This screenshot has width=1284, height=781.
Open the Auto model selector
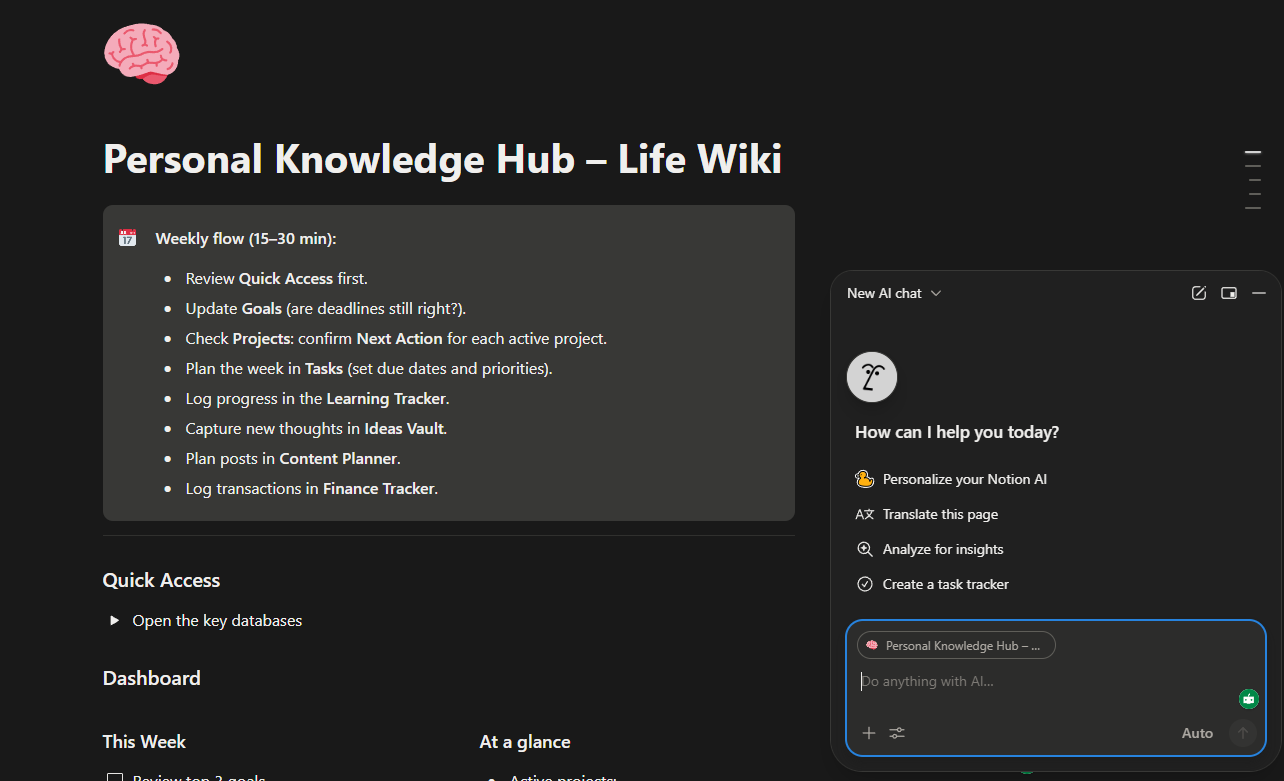click(1197, 733)
